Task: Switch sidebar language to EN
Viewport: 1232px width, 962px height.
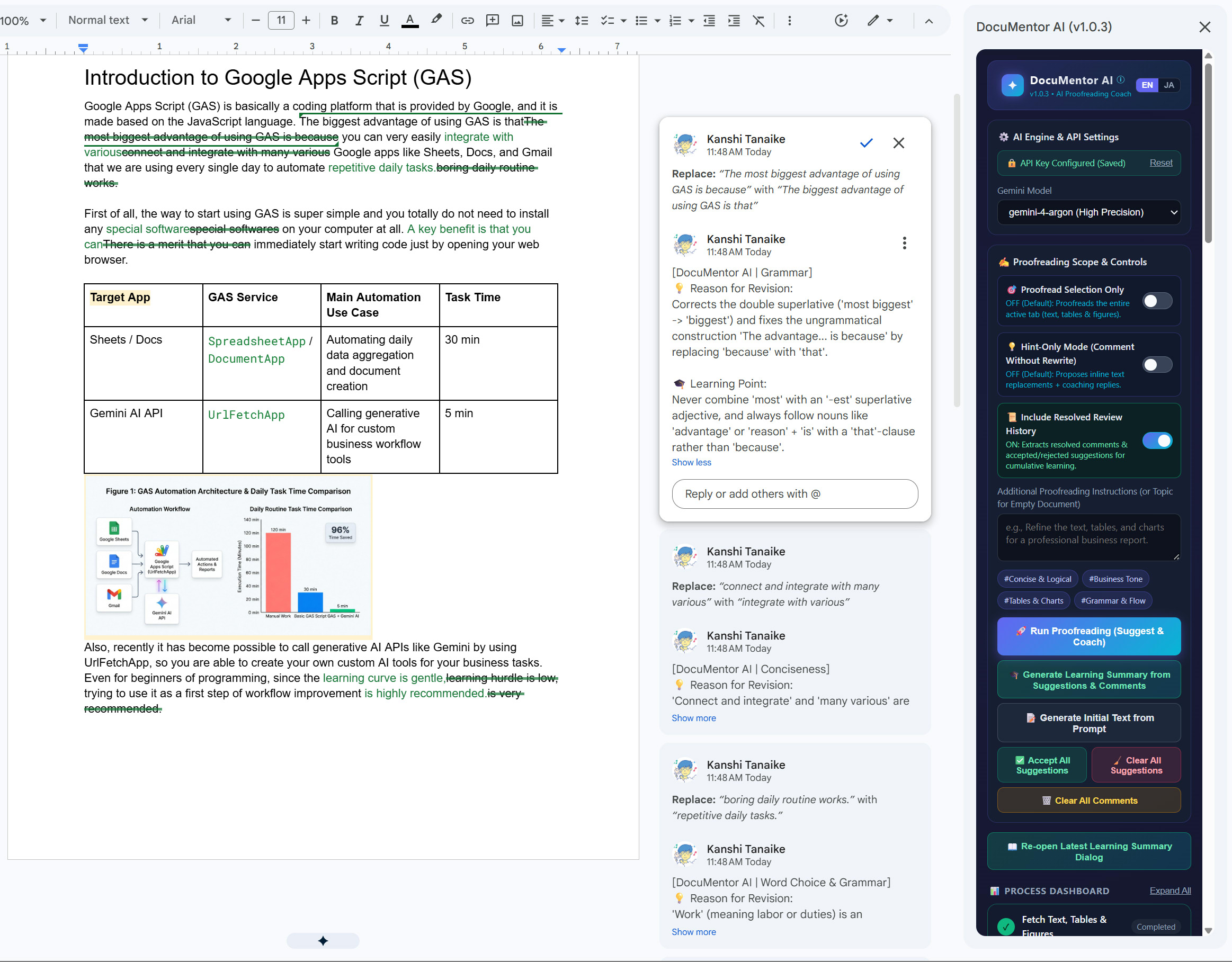Action: coord(1147,85)
